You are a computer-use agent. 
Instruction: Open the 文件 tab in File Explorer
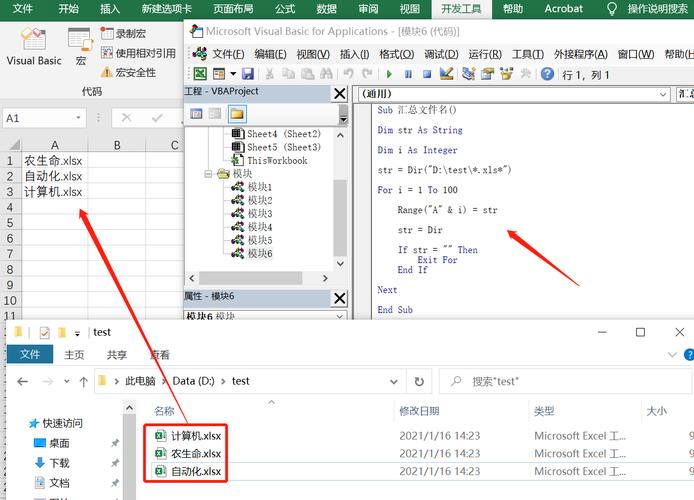pos(30,354)
